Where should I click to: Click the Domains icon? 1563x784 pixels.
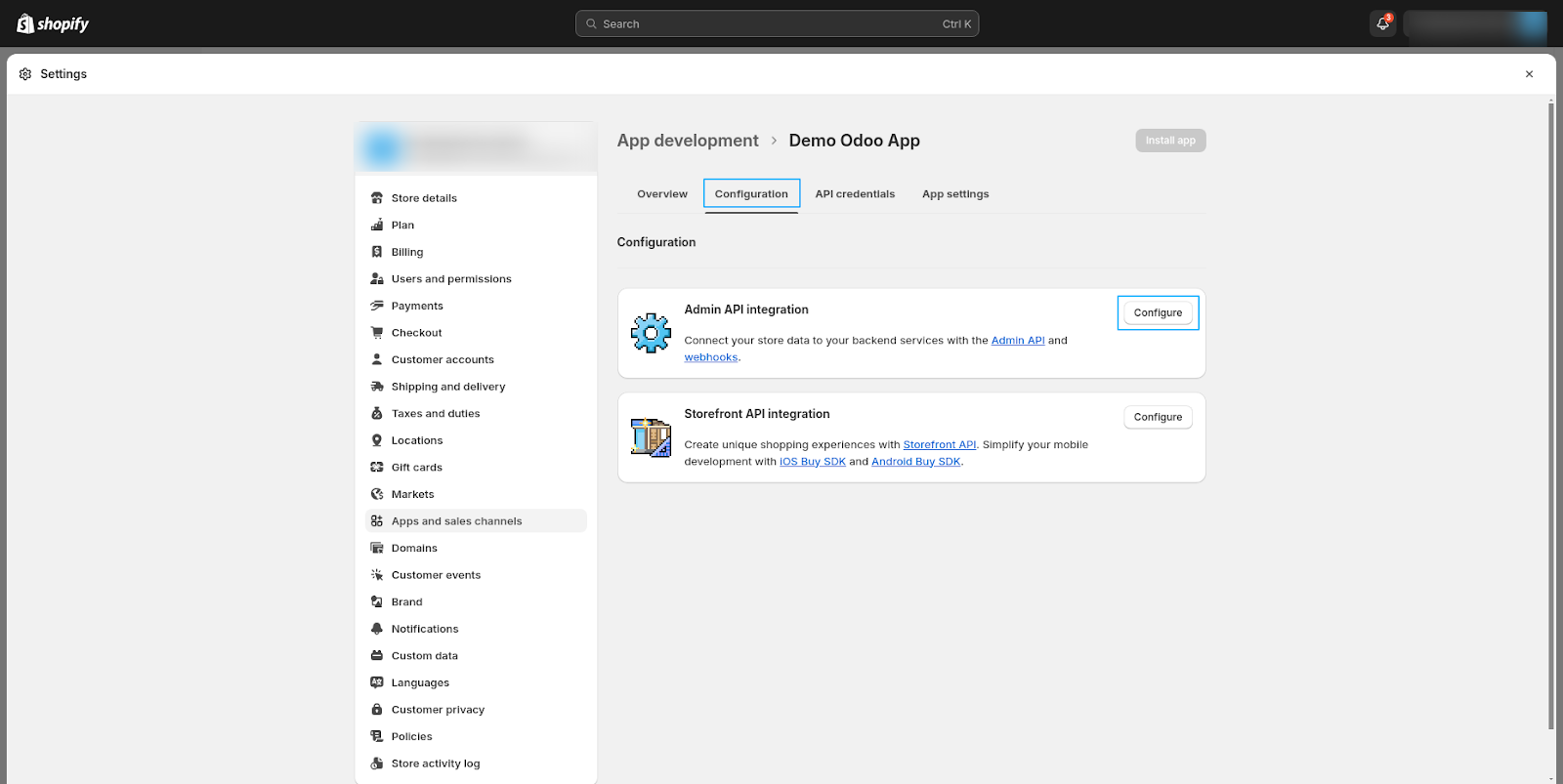(x=377, y=549)
